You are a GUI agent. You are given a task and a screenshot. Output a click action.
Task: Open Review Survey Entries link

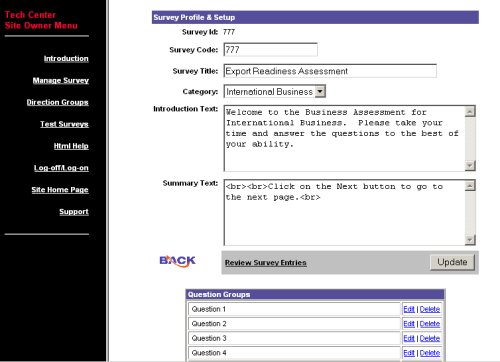[265, 263]
